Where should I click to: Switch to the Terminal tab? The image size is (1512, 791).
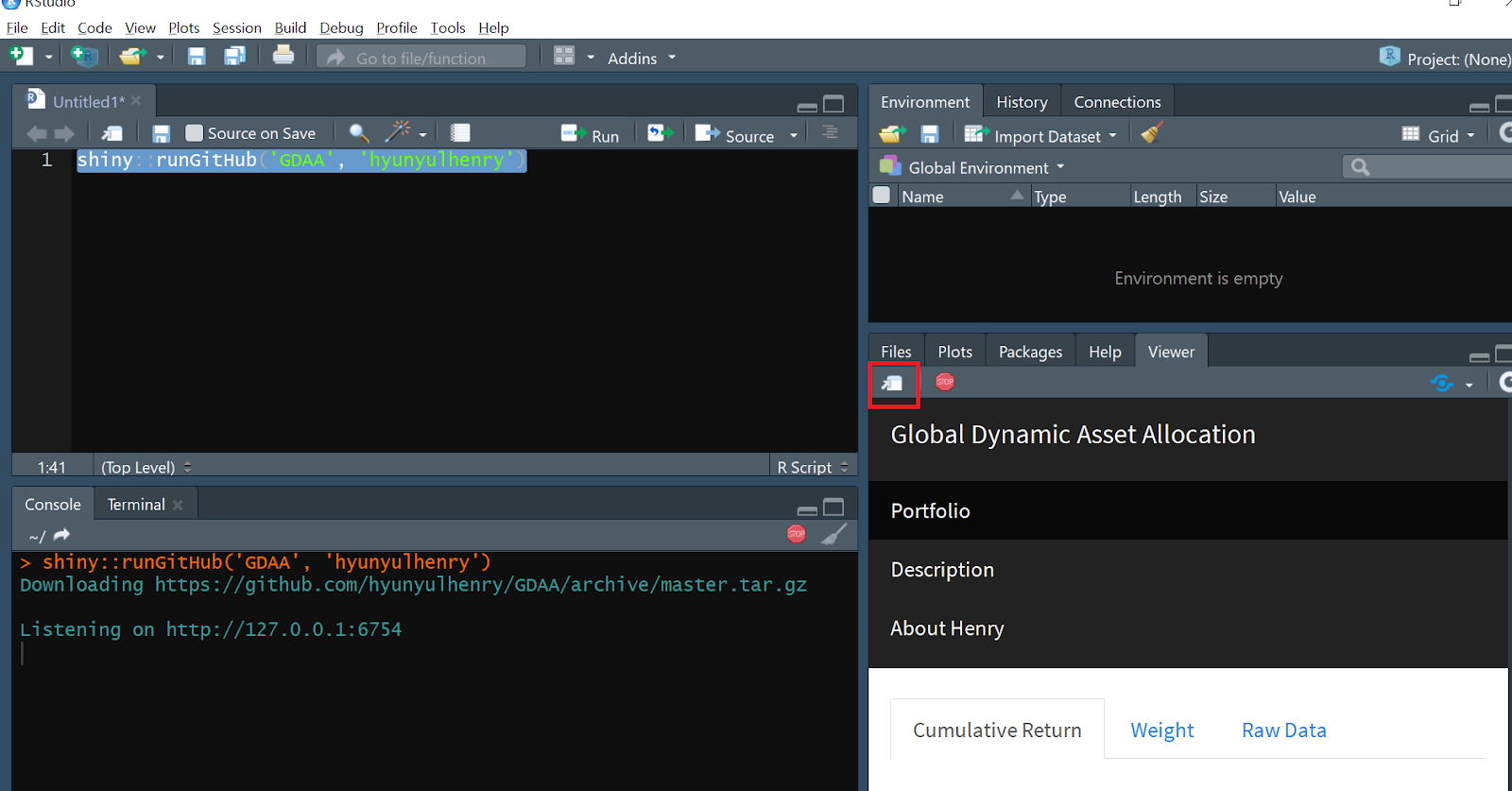click(136, 505)
